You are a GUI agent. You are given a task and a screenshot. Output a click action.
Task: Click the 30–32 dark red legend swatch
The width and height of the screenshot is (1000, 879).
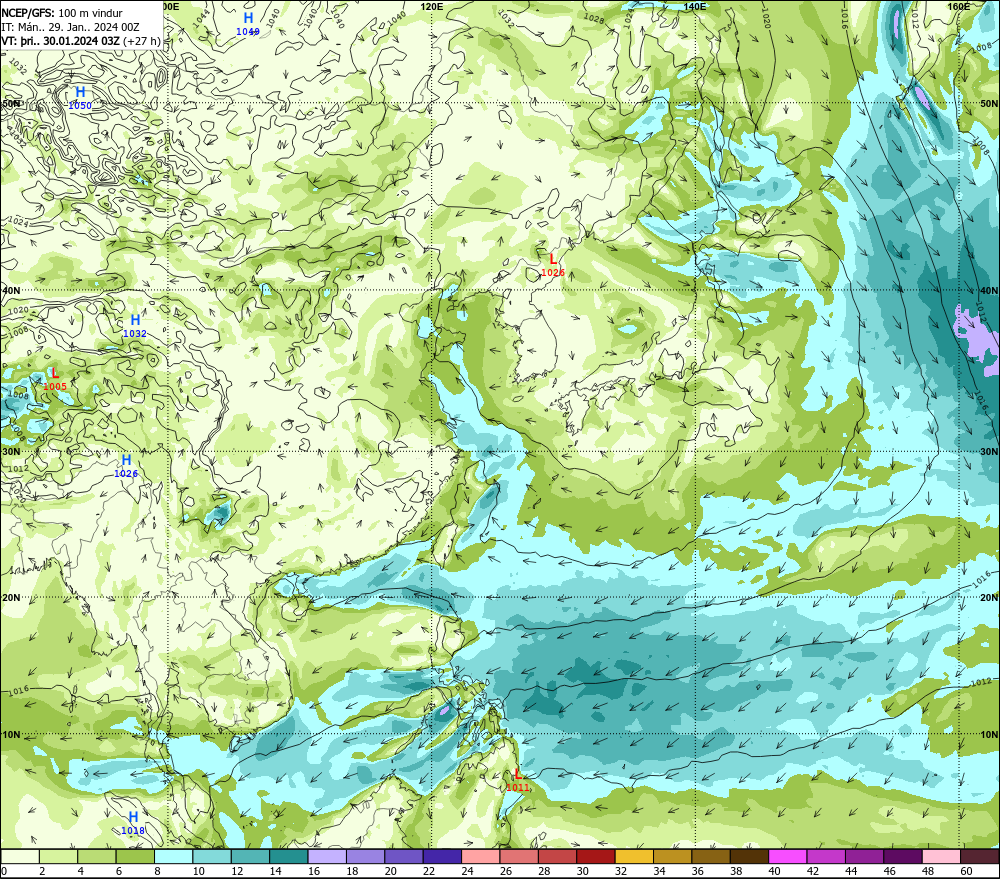point(596,856)
